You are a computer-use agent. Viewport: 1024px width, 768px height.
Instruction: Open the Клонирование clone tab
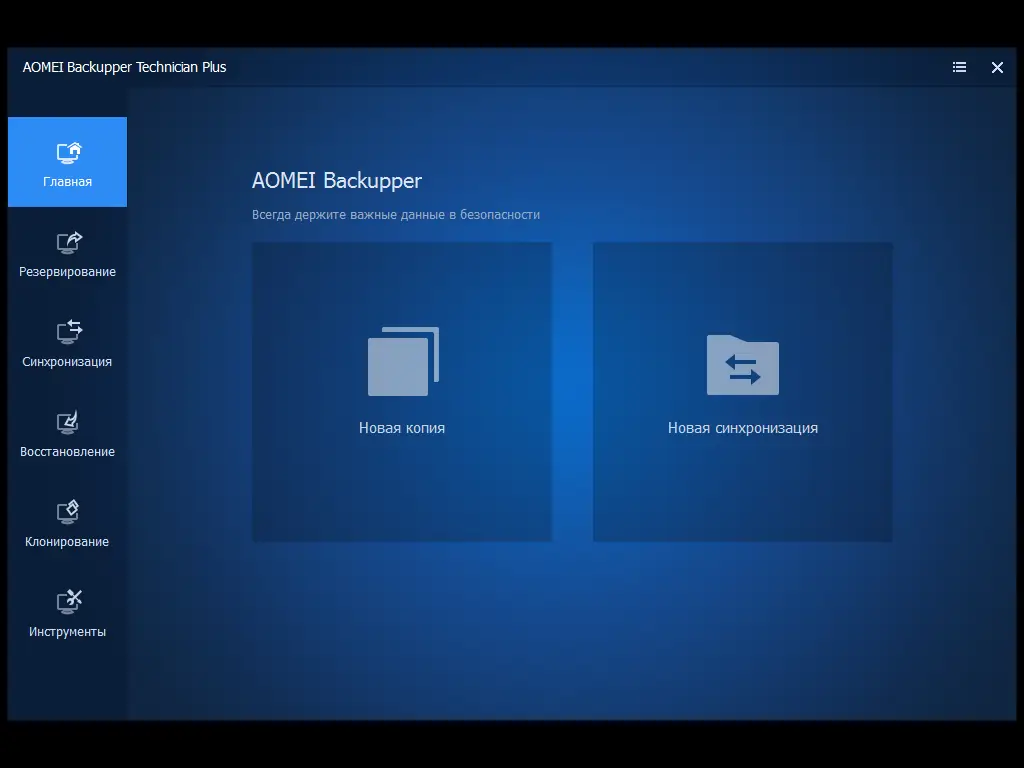(67, 524)
